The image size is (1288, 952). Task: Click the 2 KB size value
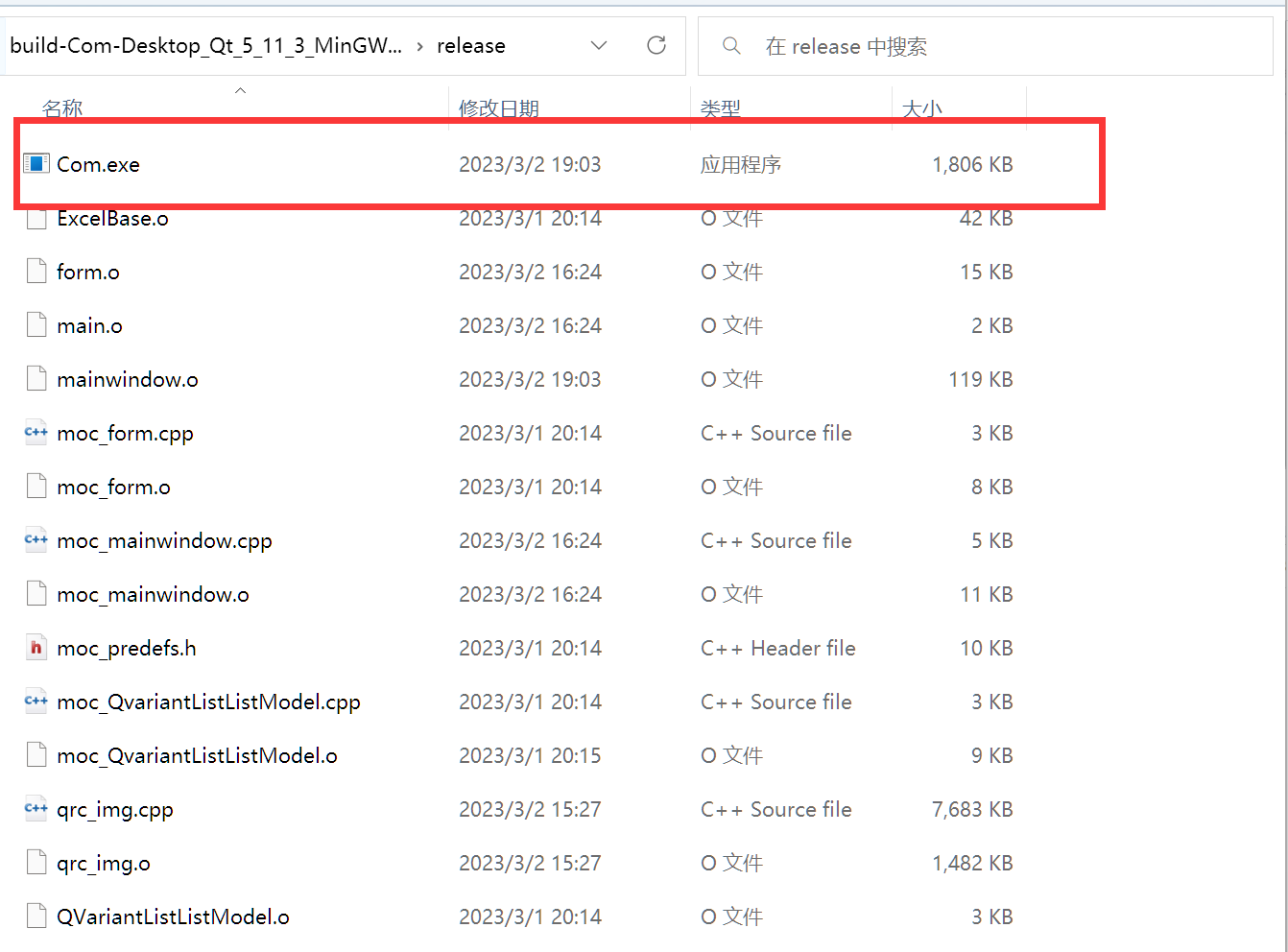992,325
